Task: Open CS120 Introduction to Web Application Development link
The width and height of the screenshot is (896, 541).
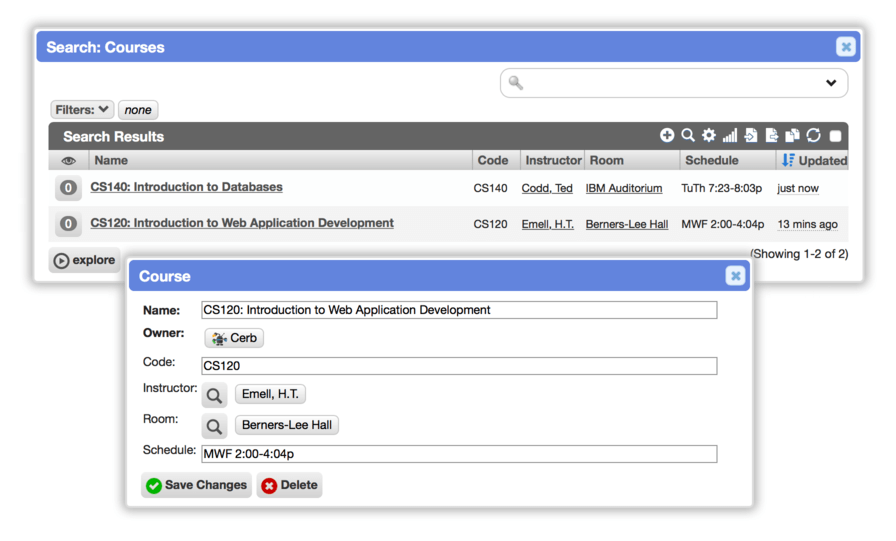Action: click(x=242, y=223)
